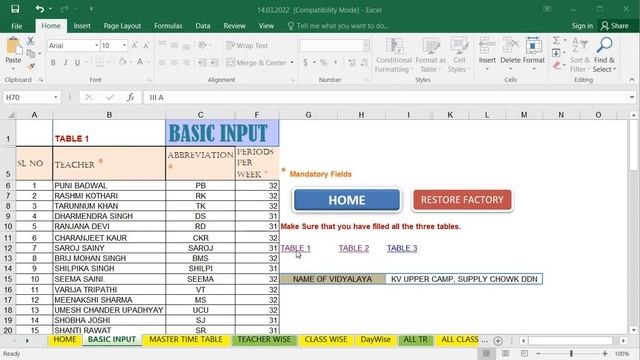Expand the formula bar chevron
Screen dimensions: 640x360
coord(632,97)
